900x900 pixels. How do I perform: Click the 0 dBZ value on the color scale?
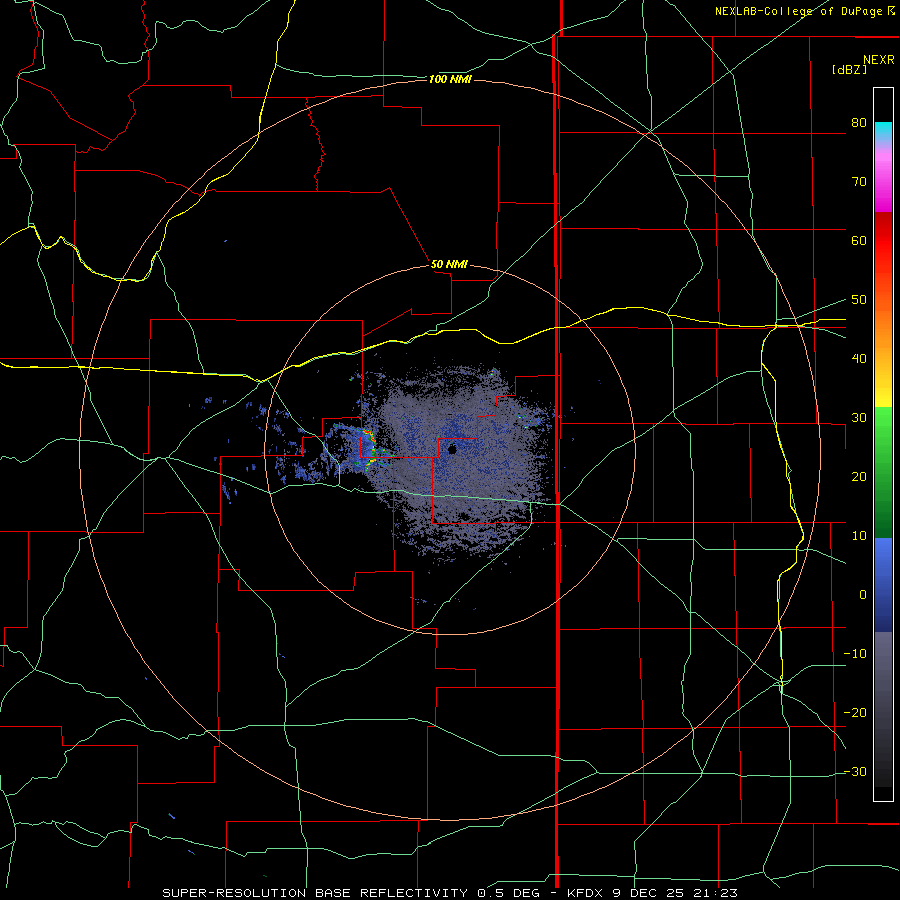click(x=863, y=595)
